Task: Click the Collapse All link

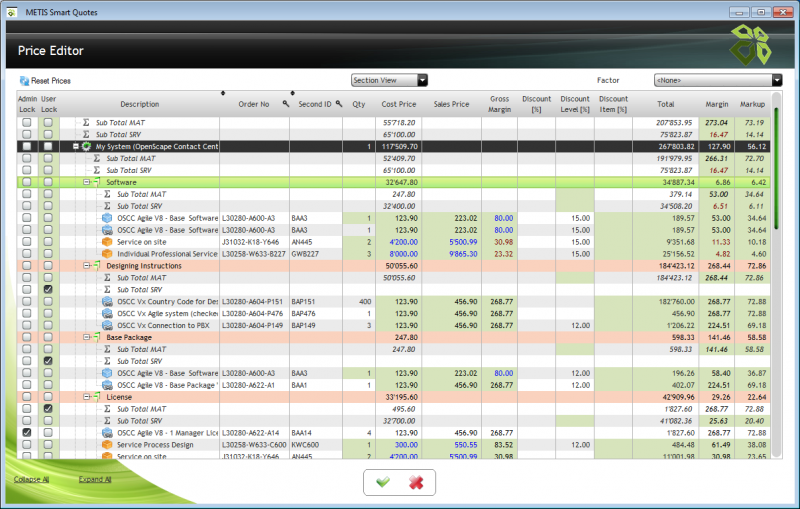Action: (31, 479)
